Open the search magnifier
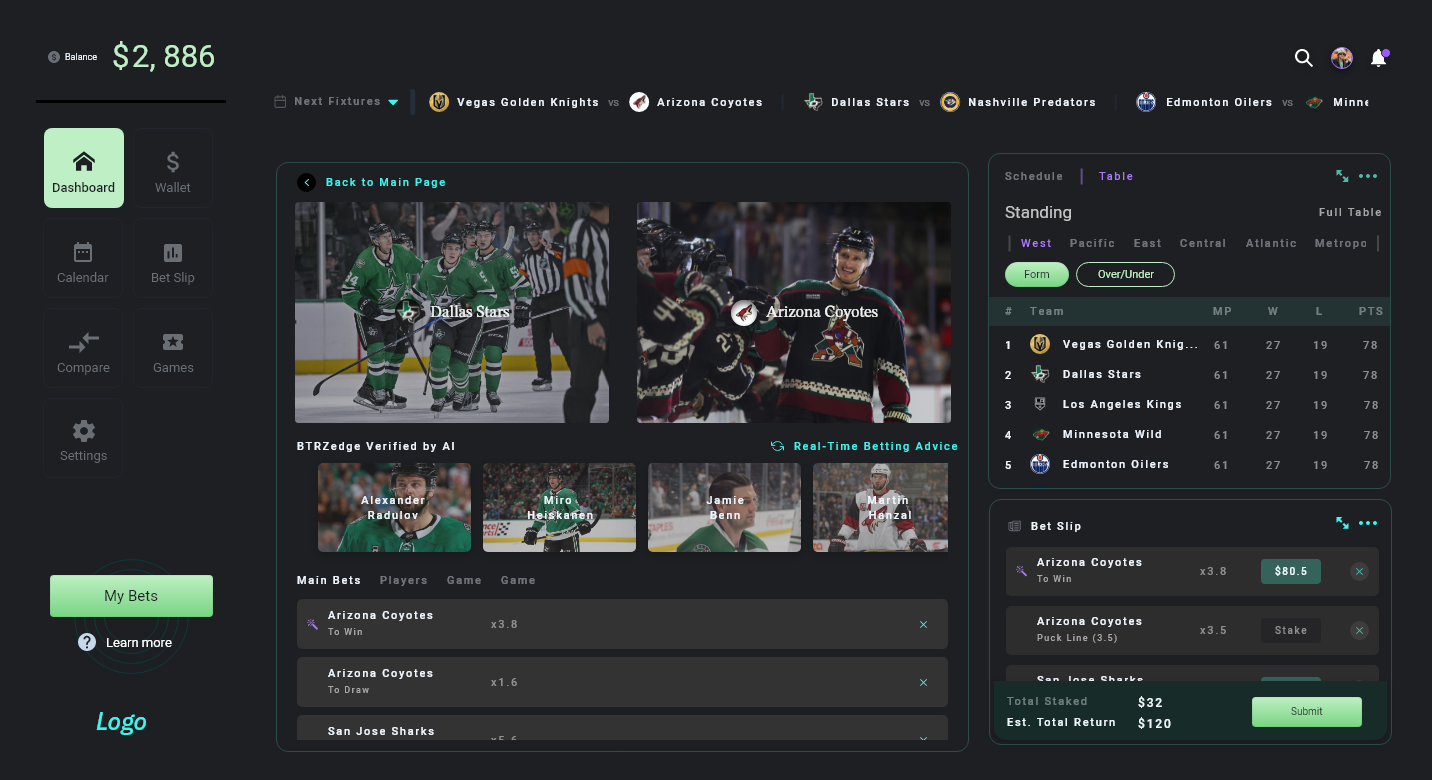Image resolution: width=1432 pixels, height=780 pixels. click(x=1304, y=58)
